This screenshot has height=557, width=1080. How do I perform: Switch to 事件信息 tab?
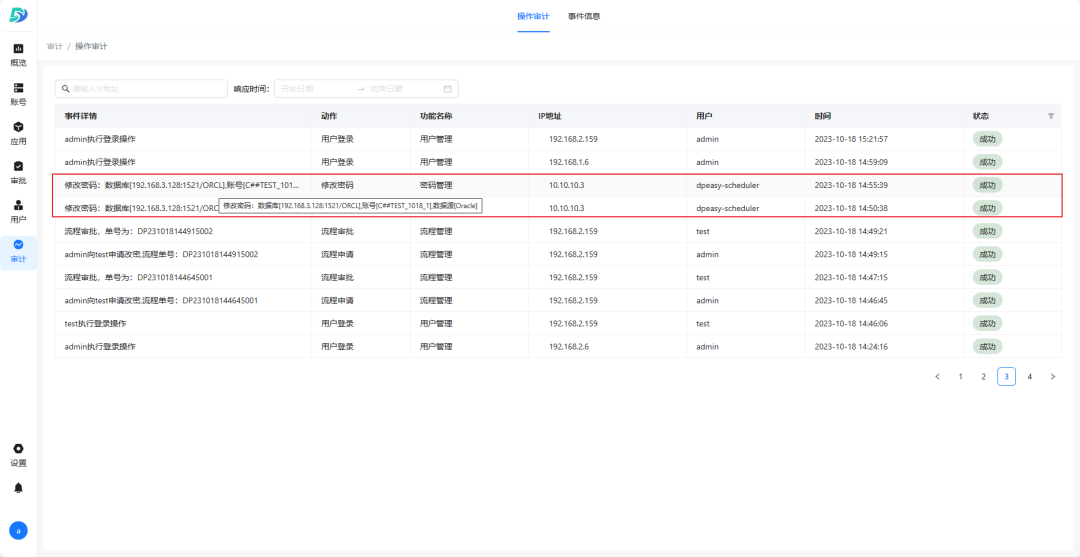point(584,16)
